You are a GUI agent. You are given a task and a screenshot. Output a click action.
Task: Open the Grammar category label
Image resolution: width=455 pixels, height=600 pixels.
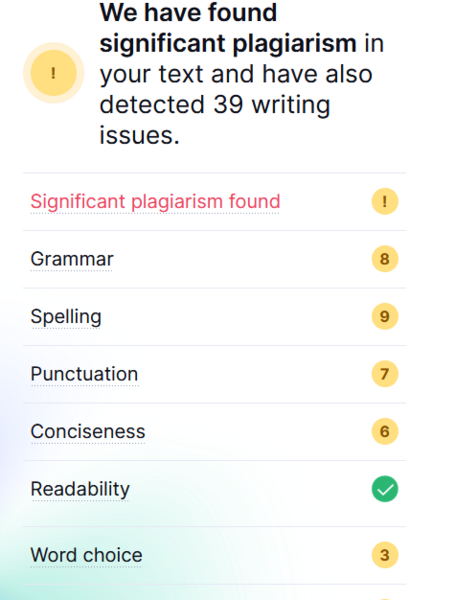coord(72,259)
